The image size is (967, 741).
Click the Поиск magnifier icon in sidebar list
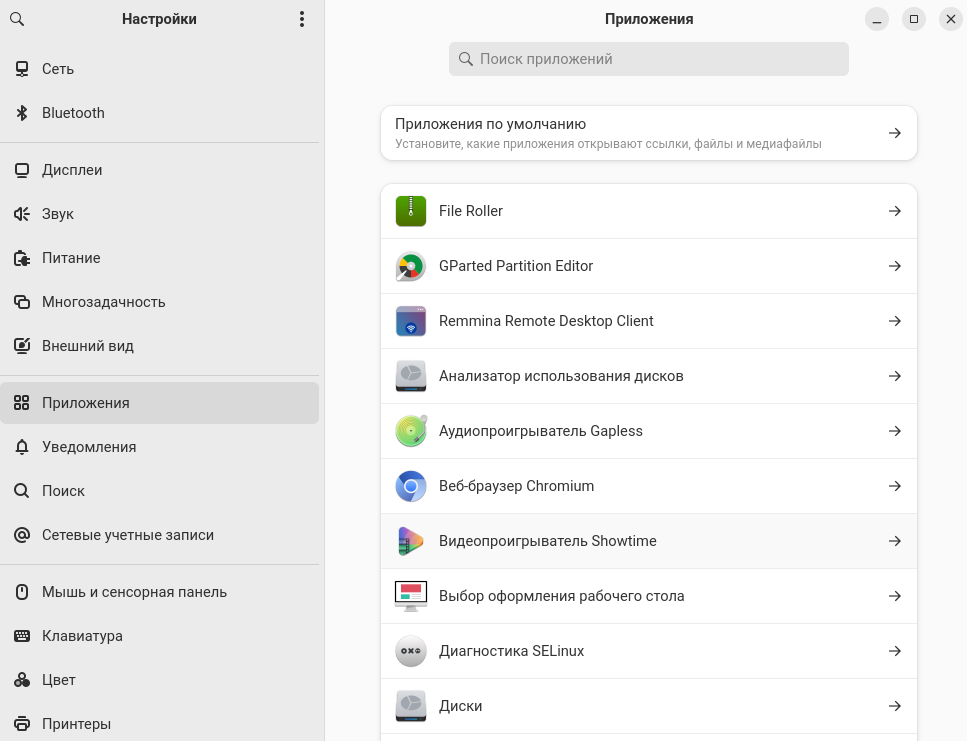pos(22,491)
